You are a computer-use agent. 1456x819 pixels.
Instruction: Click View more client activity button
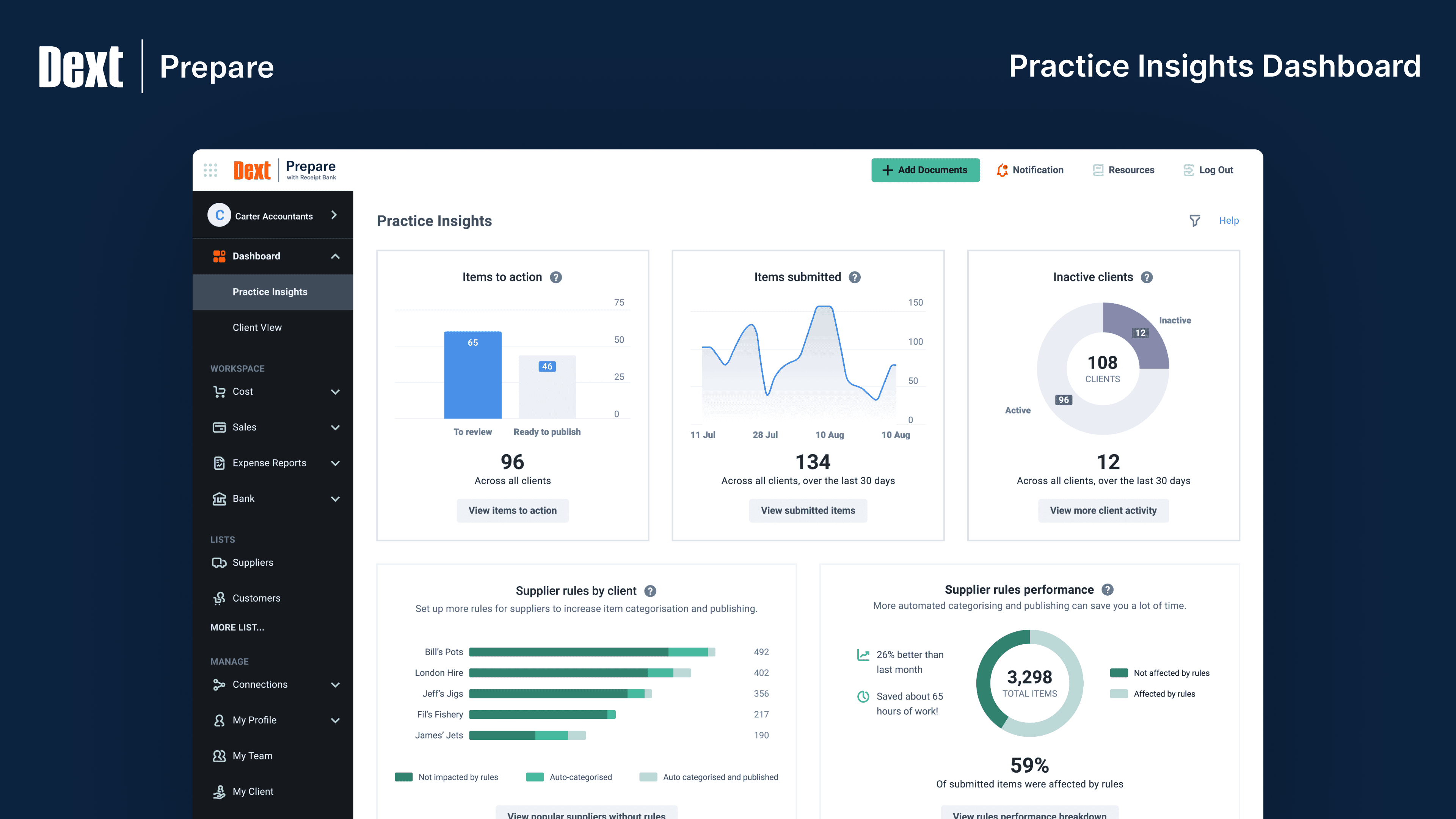point(1103,510)
